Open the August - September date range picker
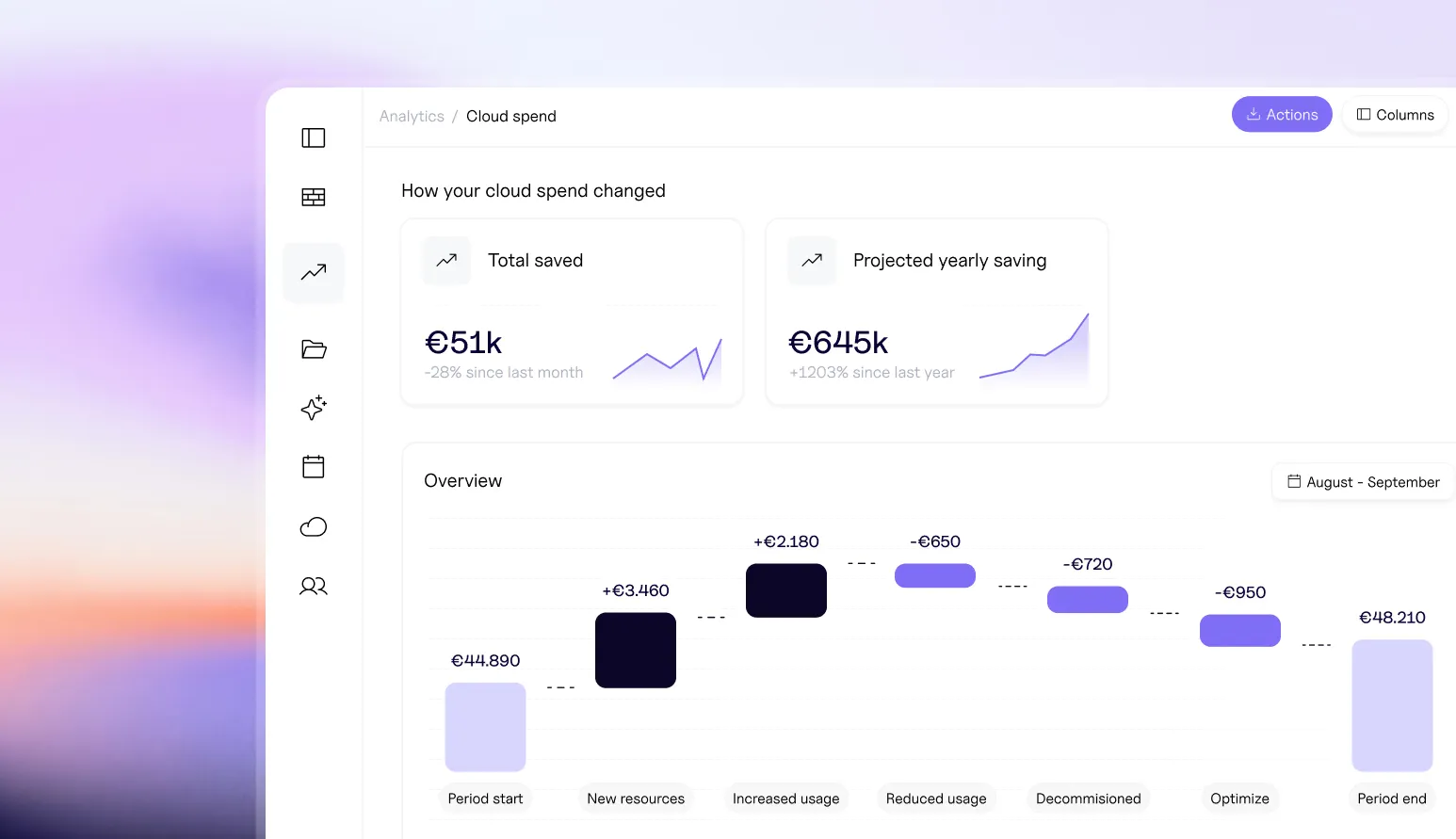1456x839 pixels. 1363,482
